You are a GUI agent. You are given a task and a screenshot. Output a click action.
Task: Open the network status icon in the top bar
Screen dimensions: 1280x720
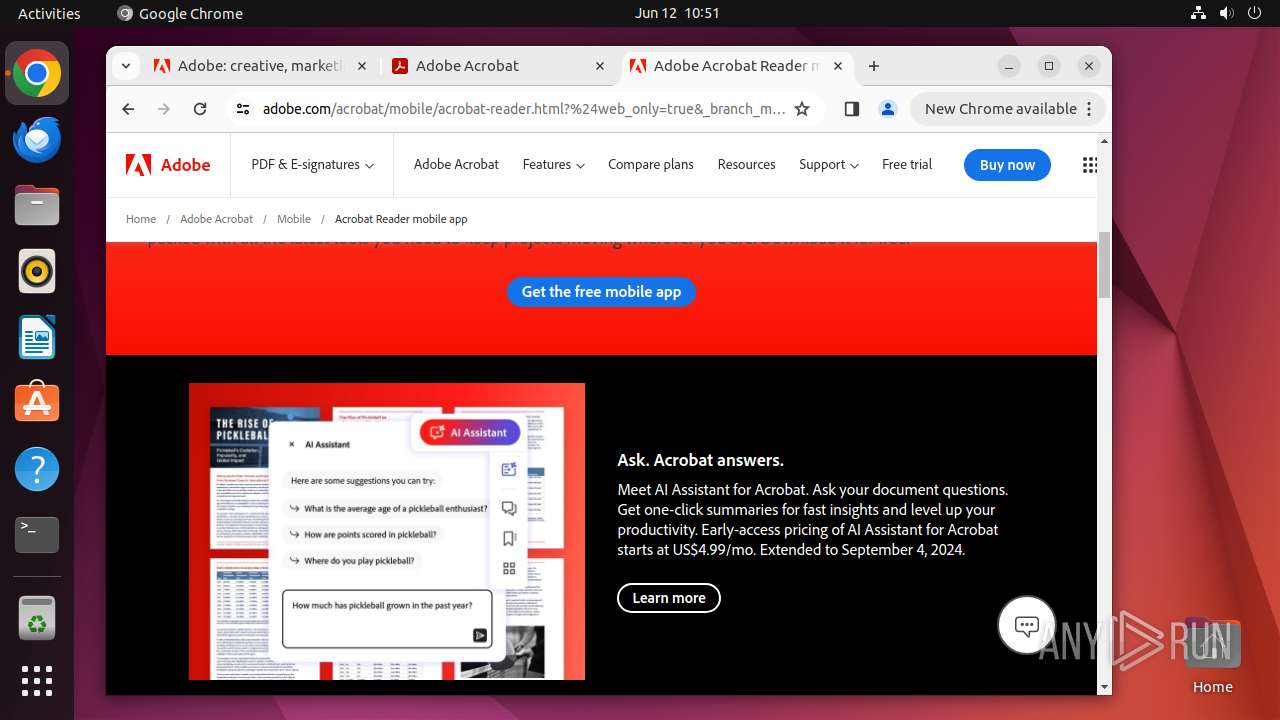coord(1199,13)
